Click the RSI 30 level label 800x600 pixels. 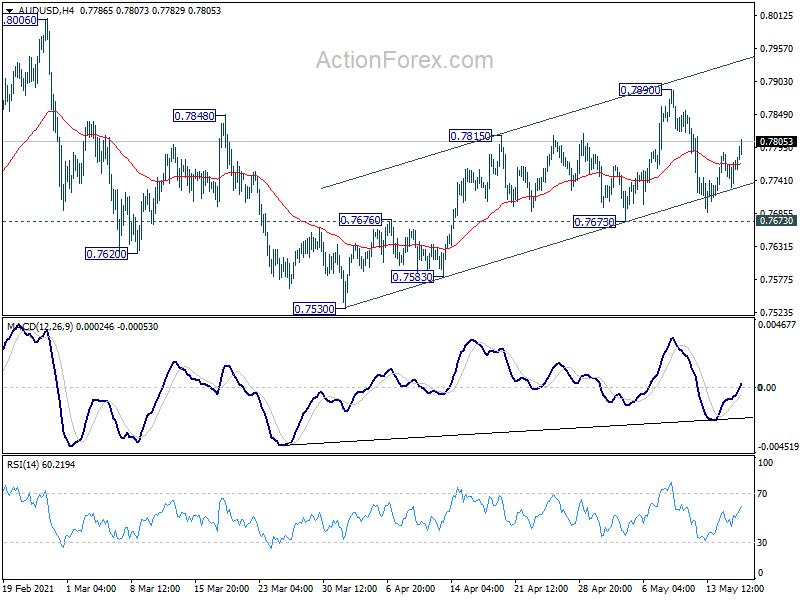point(762,543)
